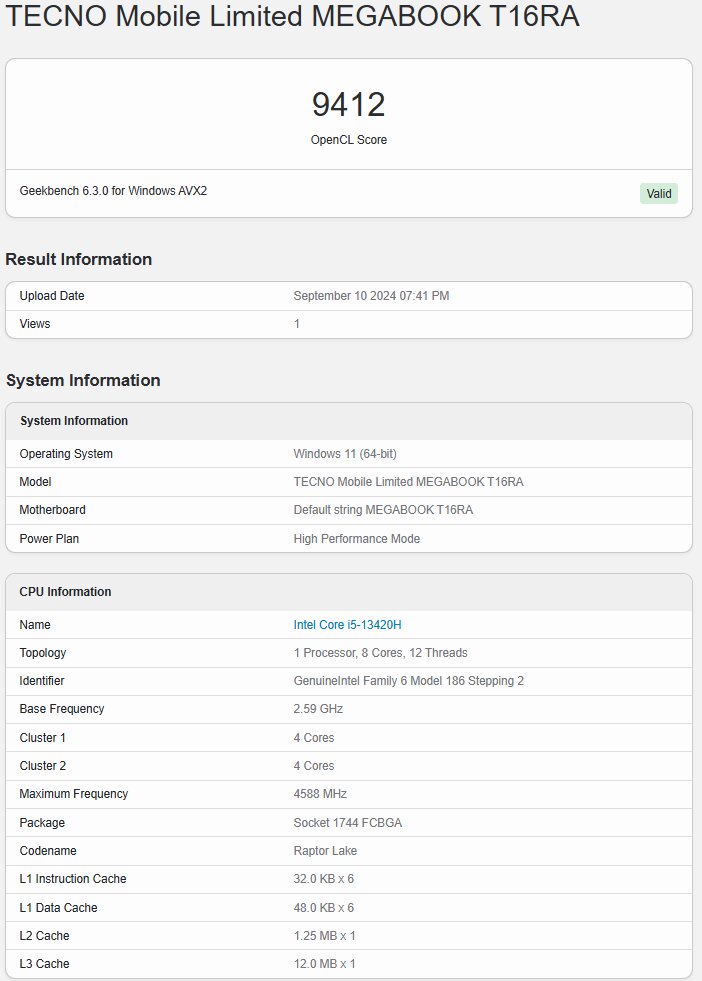The width and height of the screenshot is (702, 981).
Task: Click the Base Frequency label
Action: [x=62, y=708]
